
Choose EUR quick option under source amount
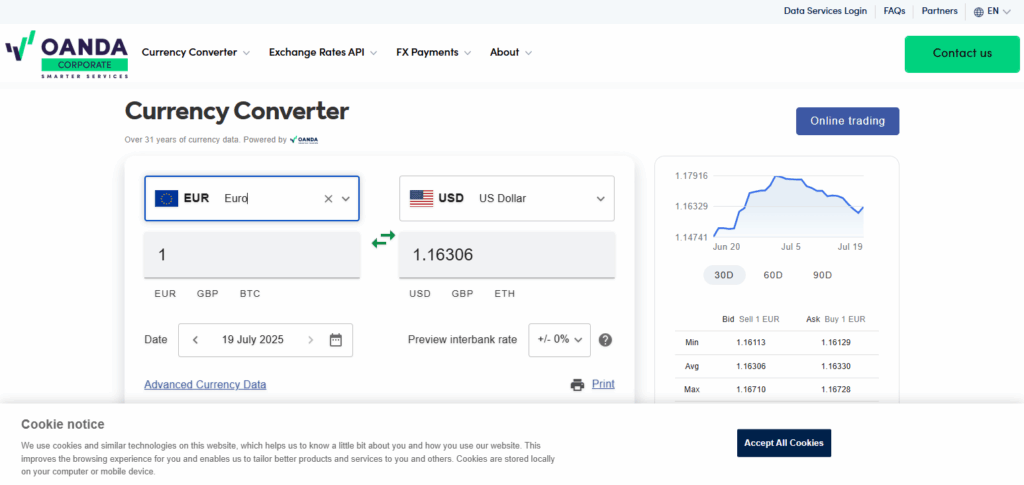click(x=165, y=294)
